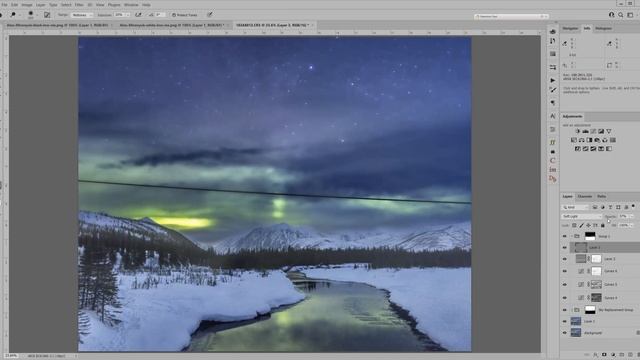
Task: Switch to the Channels tab
Action: 585,196
